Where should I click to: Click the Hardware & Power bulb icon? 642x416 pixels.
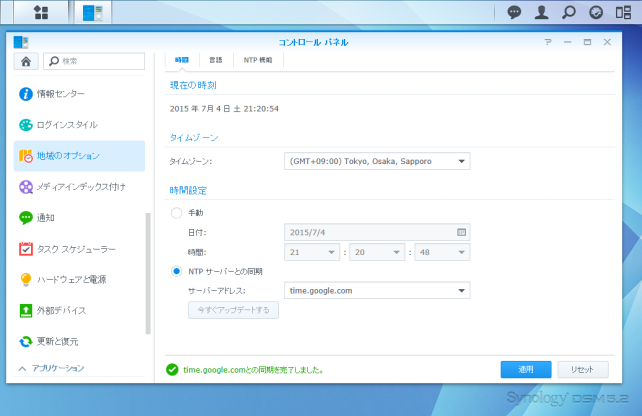[26, 280]
